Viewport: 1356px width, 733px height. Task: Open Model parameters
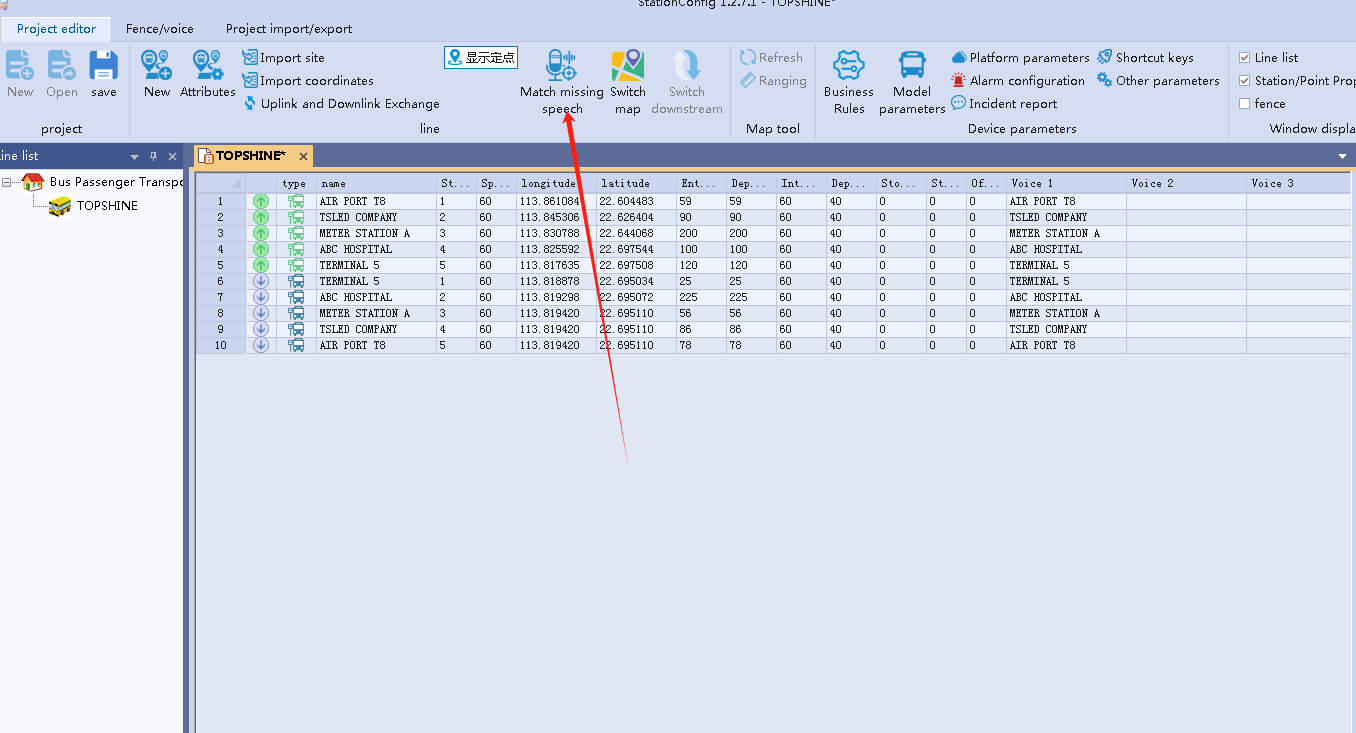tap(912, 67)
